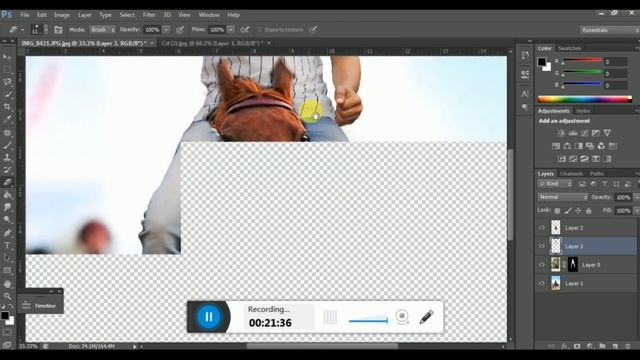Viewport: 640px width, 360px height.
Task: Select the Move tool
Action: [x=7, y=57]
